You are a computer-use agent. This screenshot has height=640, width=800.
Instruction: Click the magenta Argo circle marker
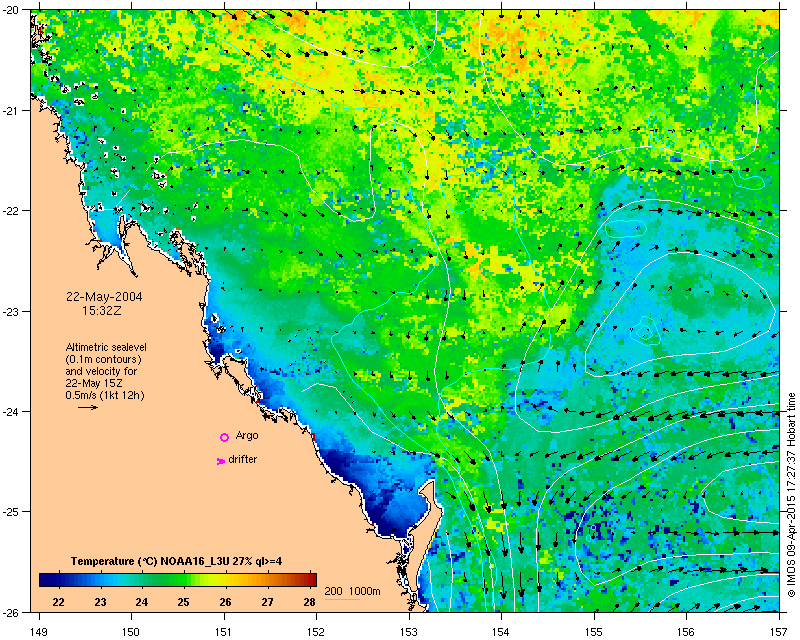224,437
